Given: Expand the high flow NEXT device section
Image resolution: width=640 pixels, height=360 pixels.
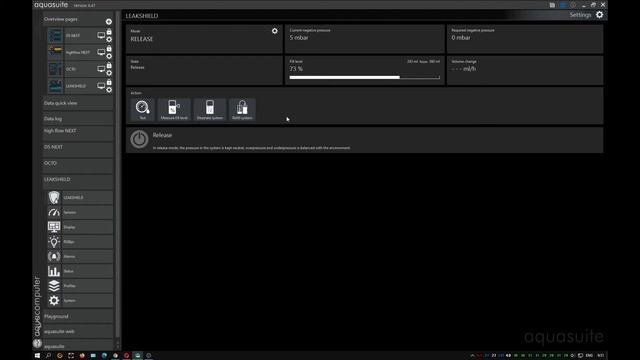Looking at the screenshot, I should [78, 133].
